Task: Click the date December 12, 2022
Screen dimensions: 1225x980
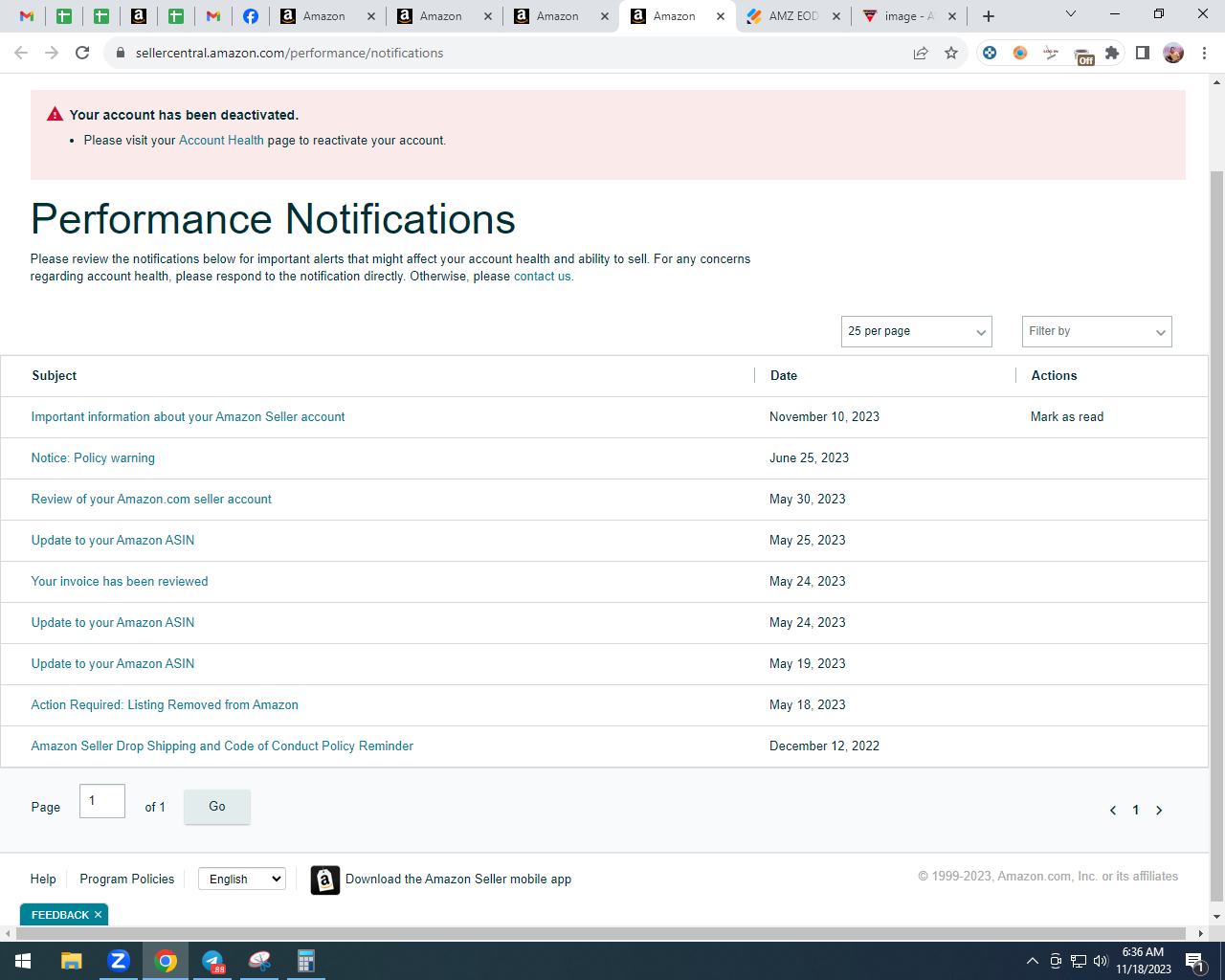Action: 825,746
